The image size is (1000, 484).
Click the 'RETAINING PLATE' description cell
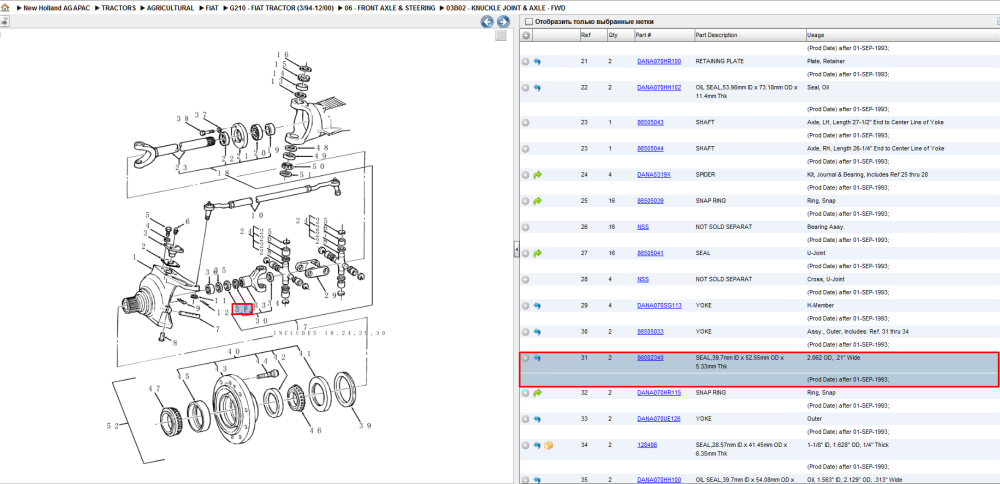719,62
